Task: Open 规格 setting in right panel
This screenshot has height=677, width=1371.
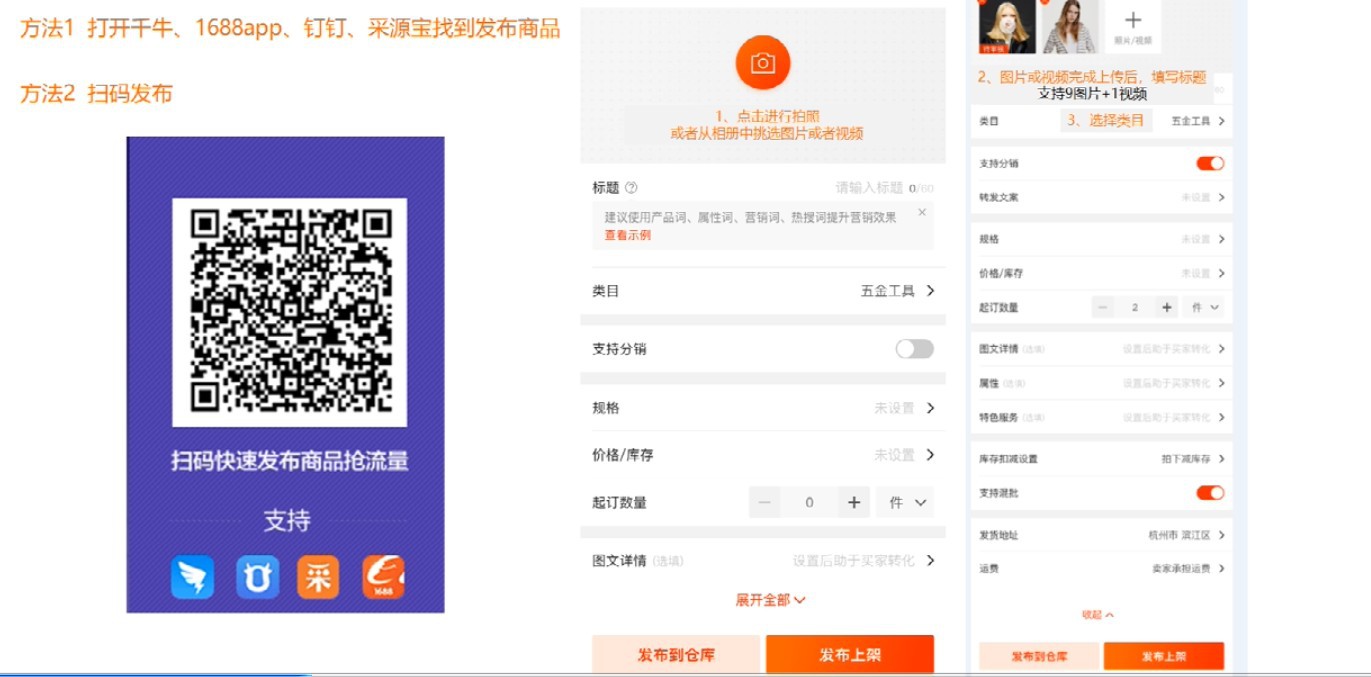Action: pos(1101,240)
